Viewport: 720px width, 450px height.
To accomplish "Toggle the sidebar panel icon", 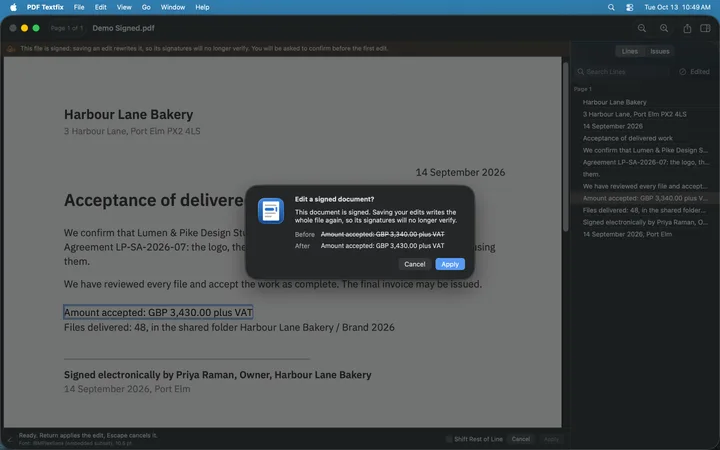I will (x=705, y=28).
